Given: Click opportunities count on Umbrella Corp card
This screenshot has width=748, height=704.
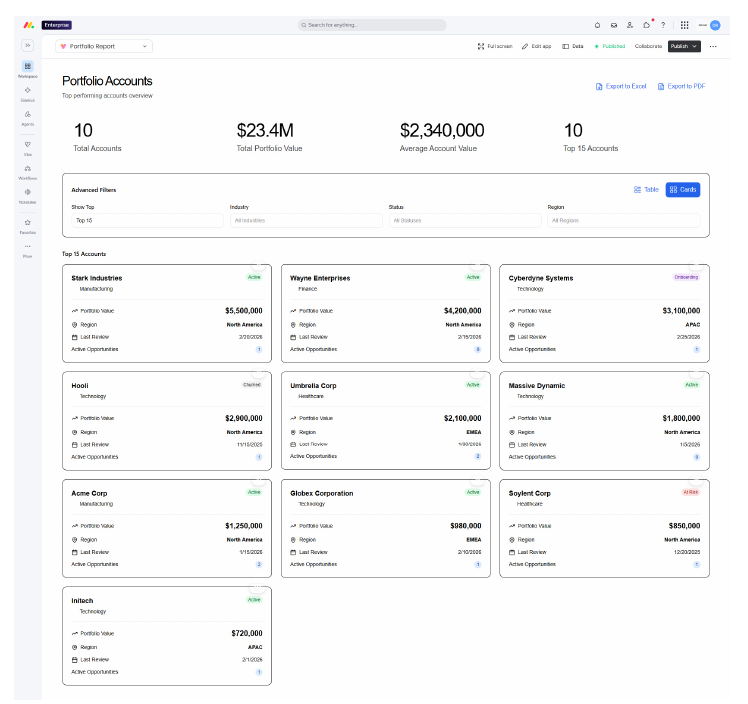Looking at the screenshot, I should pyautogui.click(x=478, y=456).
